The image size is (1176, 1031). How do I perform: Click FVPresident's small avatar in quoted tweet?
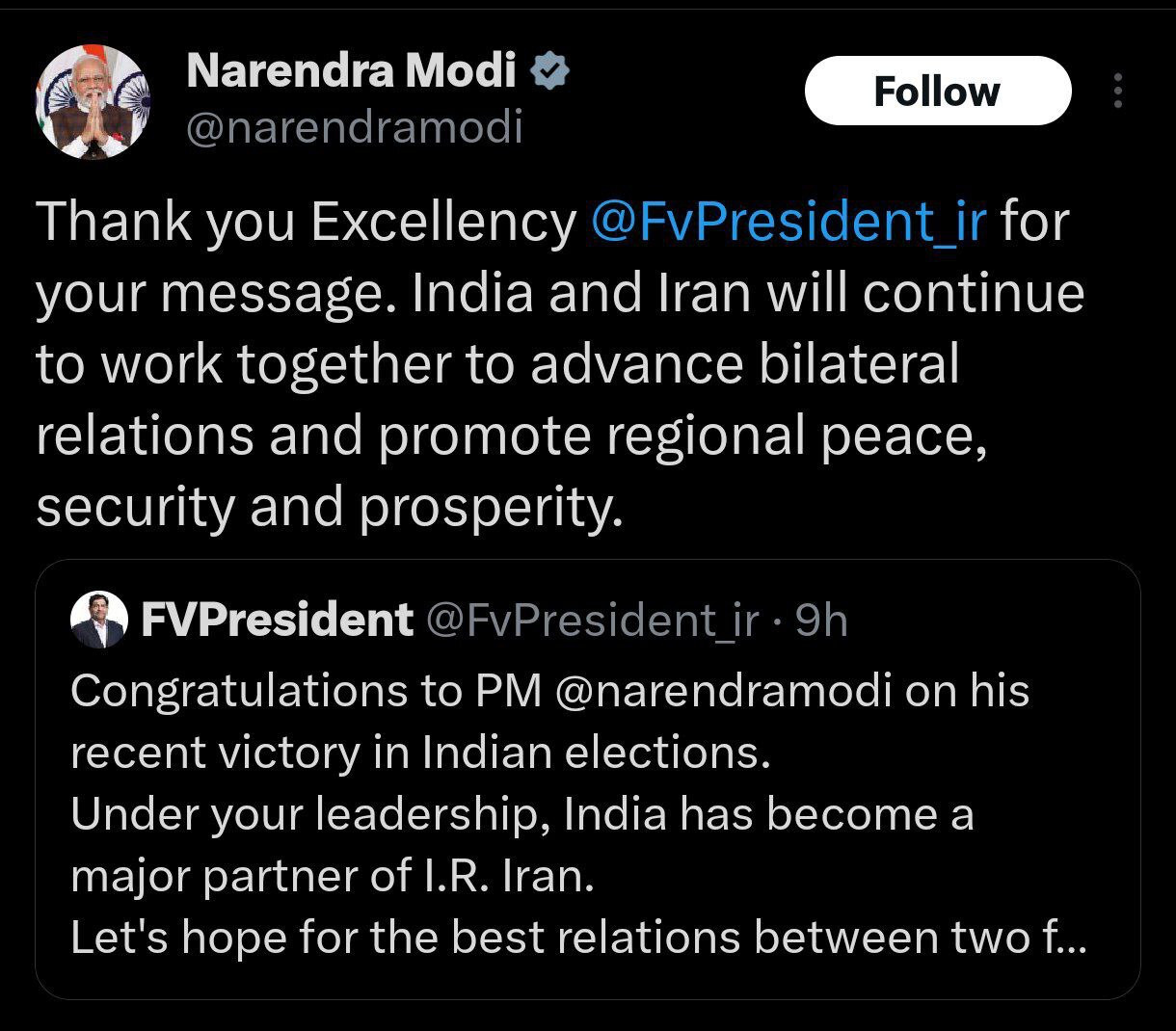[x=99, y=621]
